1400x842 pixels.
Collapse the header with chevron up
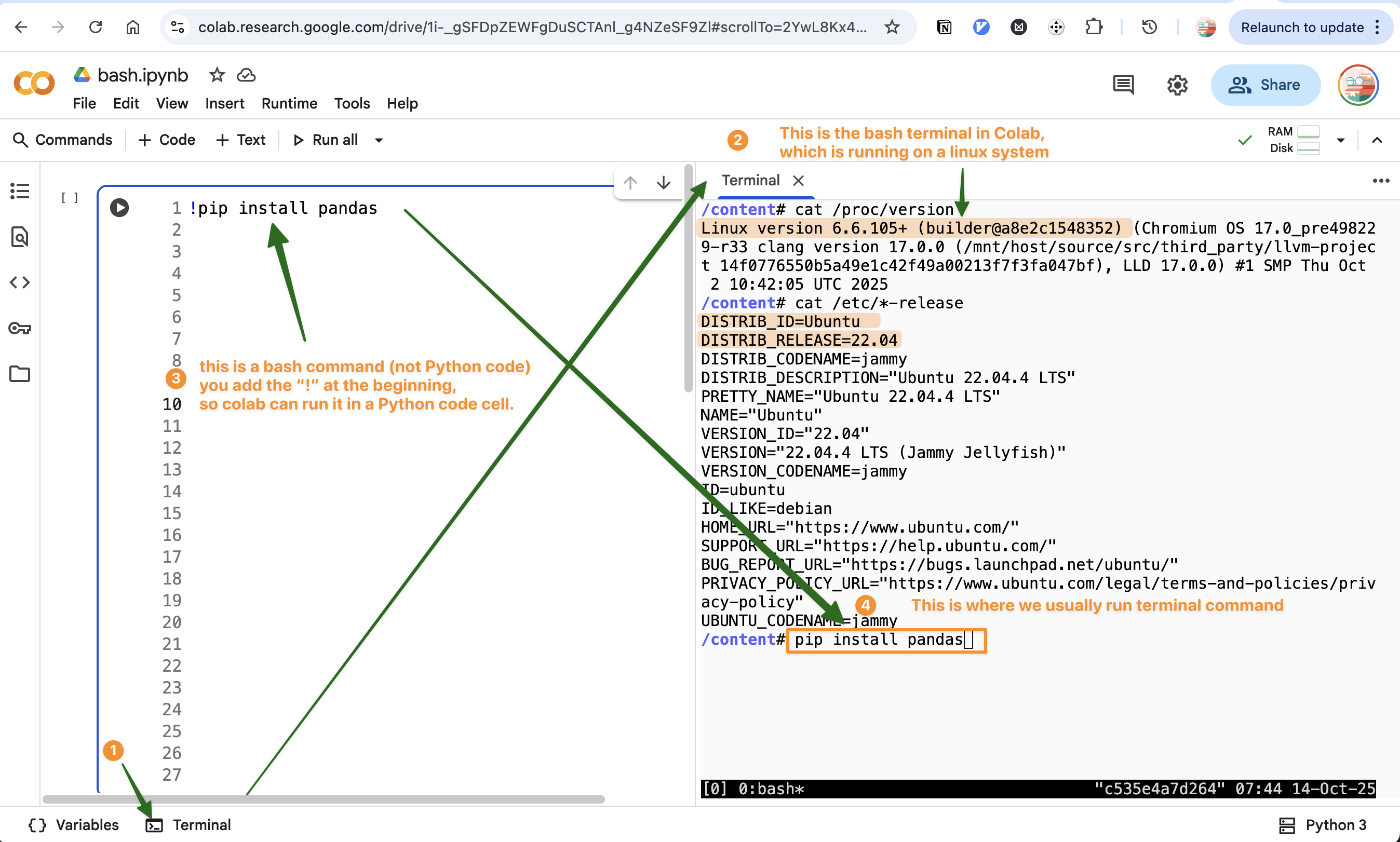(x=1377, y=140)
